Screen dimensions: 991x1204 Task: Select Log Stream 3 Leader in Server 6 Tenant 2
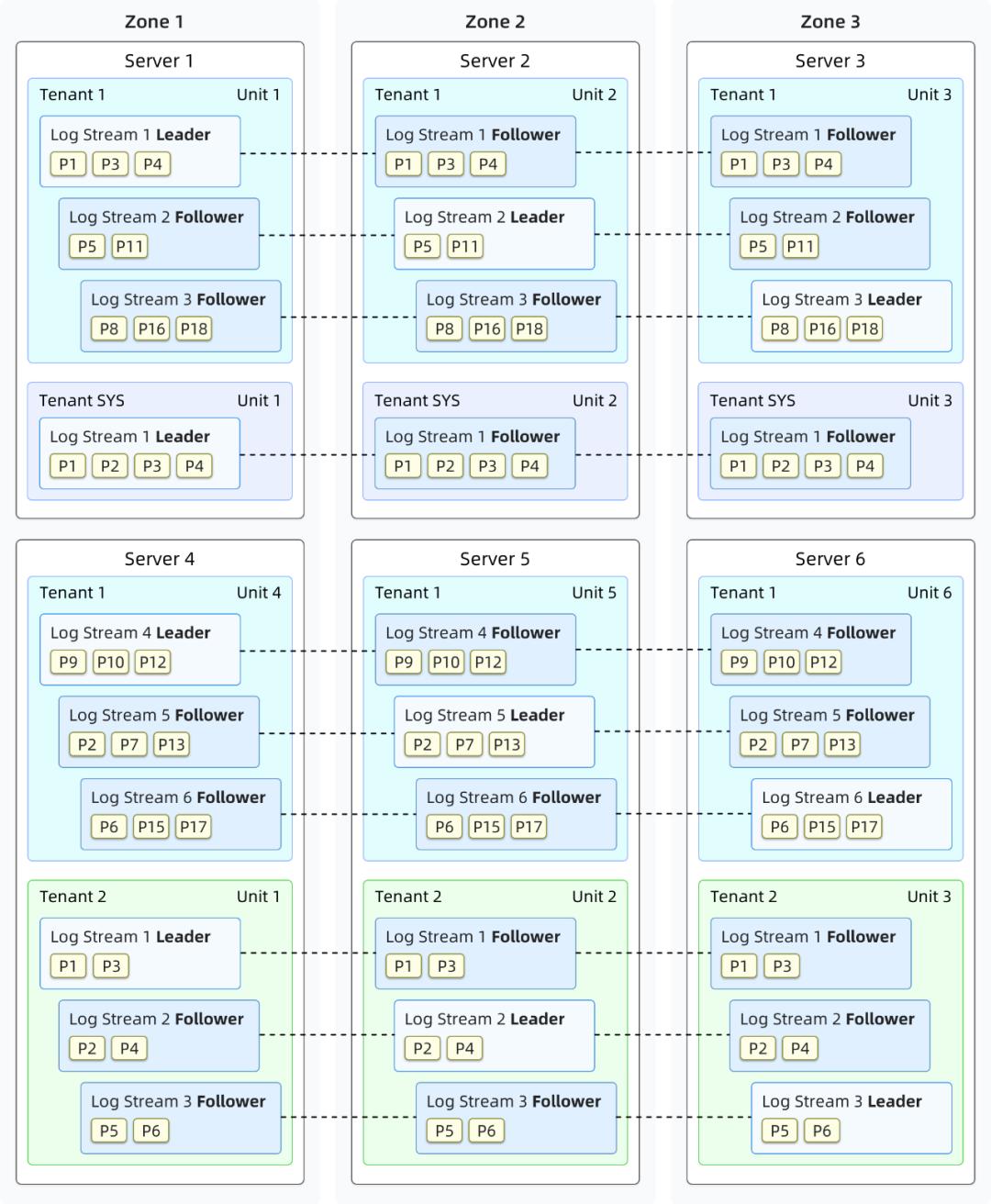click(852, 1119)
